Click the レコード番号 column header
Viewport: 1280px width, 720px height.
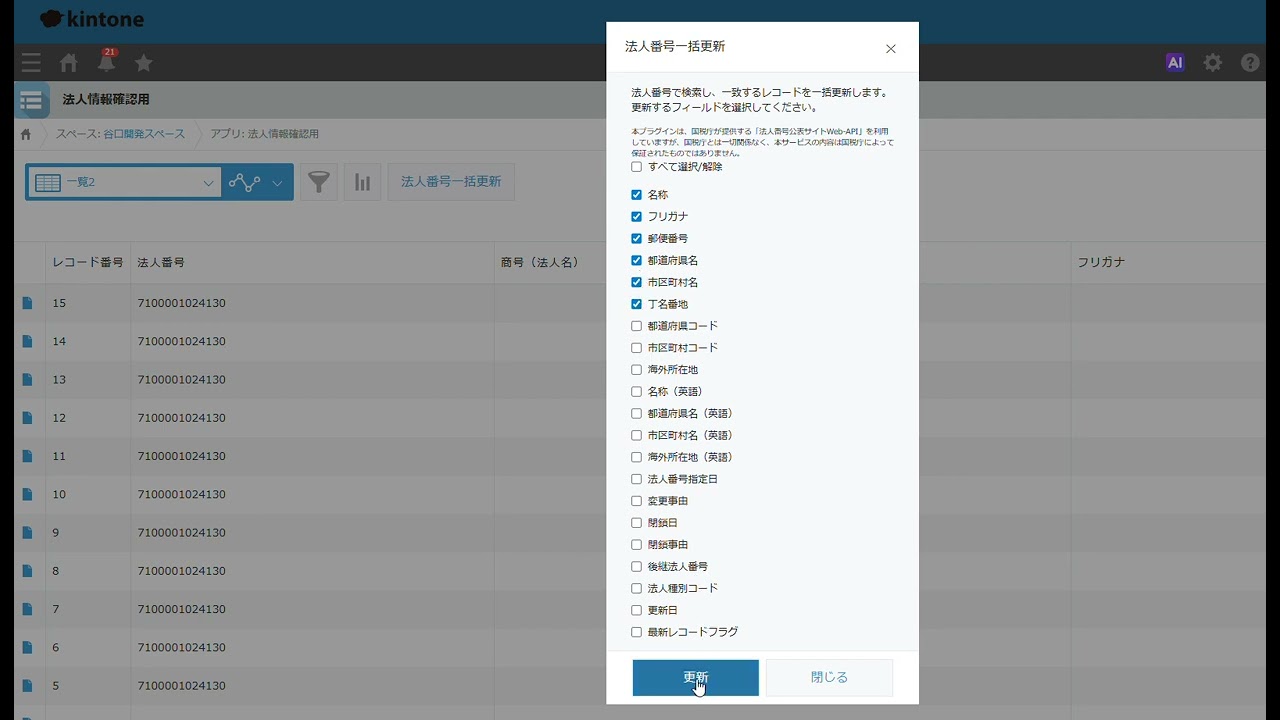88,262
